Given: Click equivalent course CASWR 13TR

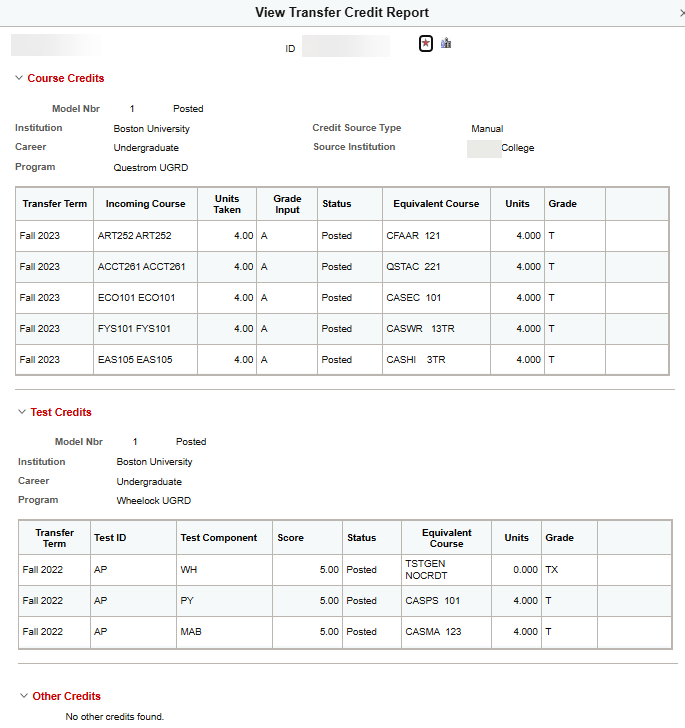Looking at the screenshot, I should [x=420, y=329].
